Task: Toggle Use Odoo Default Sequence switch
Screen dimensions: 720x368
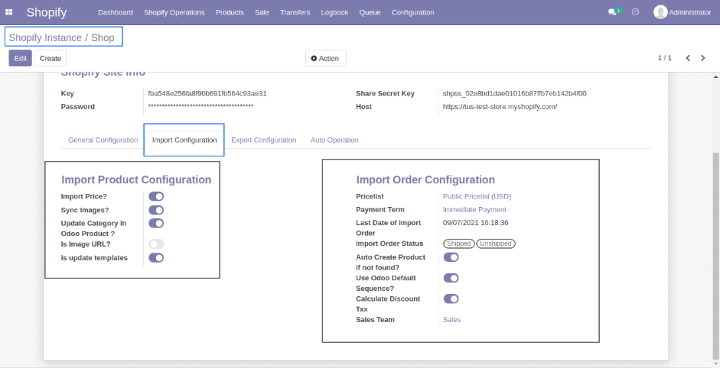Action: click(451, 278)
